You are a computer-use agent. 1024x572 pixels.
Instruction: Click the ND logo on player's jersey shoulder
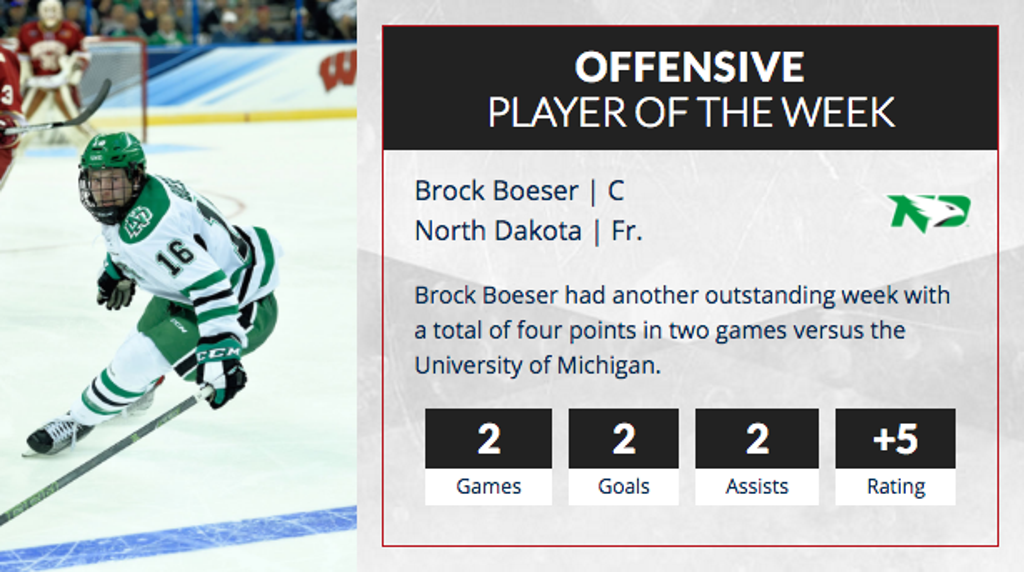138,220
